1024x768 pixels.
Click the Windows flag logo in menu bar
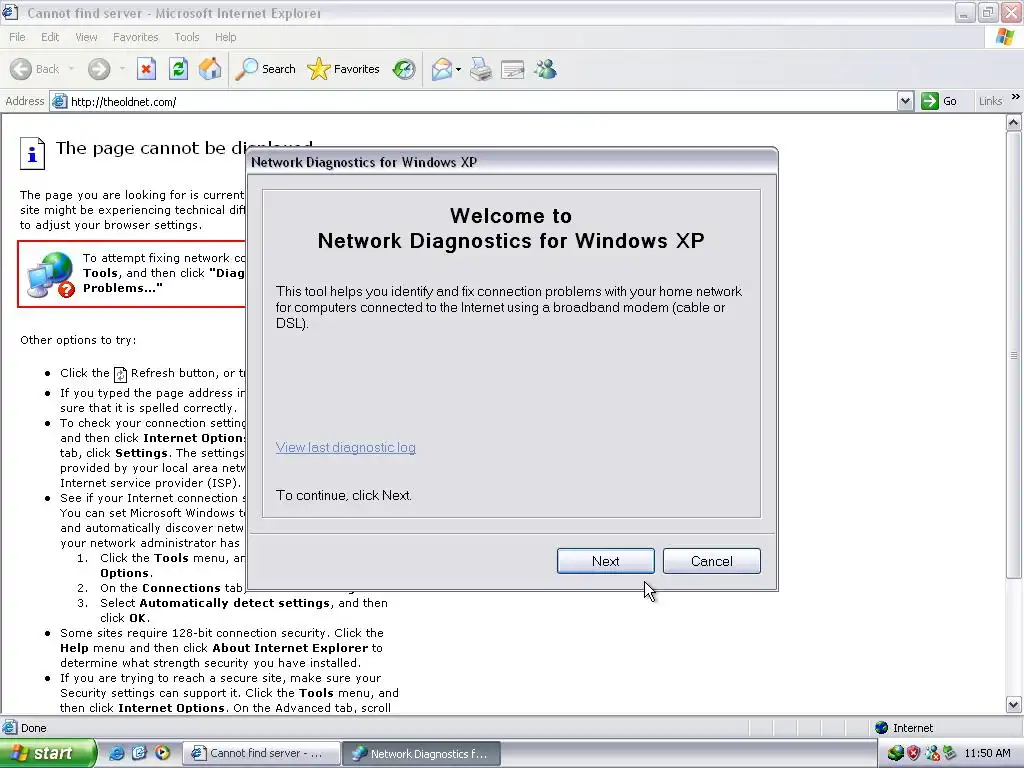1005,37
